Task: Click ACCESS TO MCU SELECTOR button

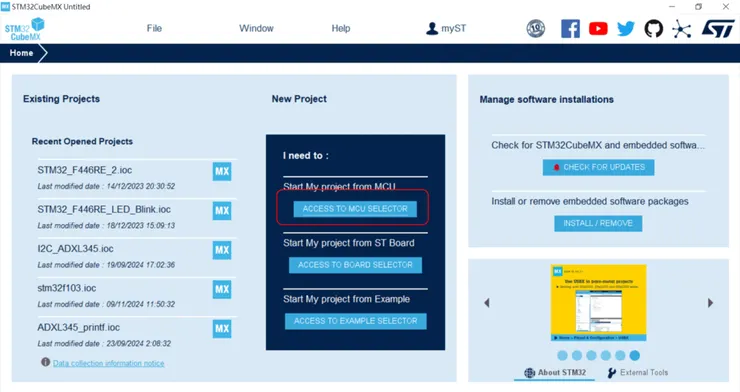Action: pos(355,209)
